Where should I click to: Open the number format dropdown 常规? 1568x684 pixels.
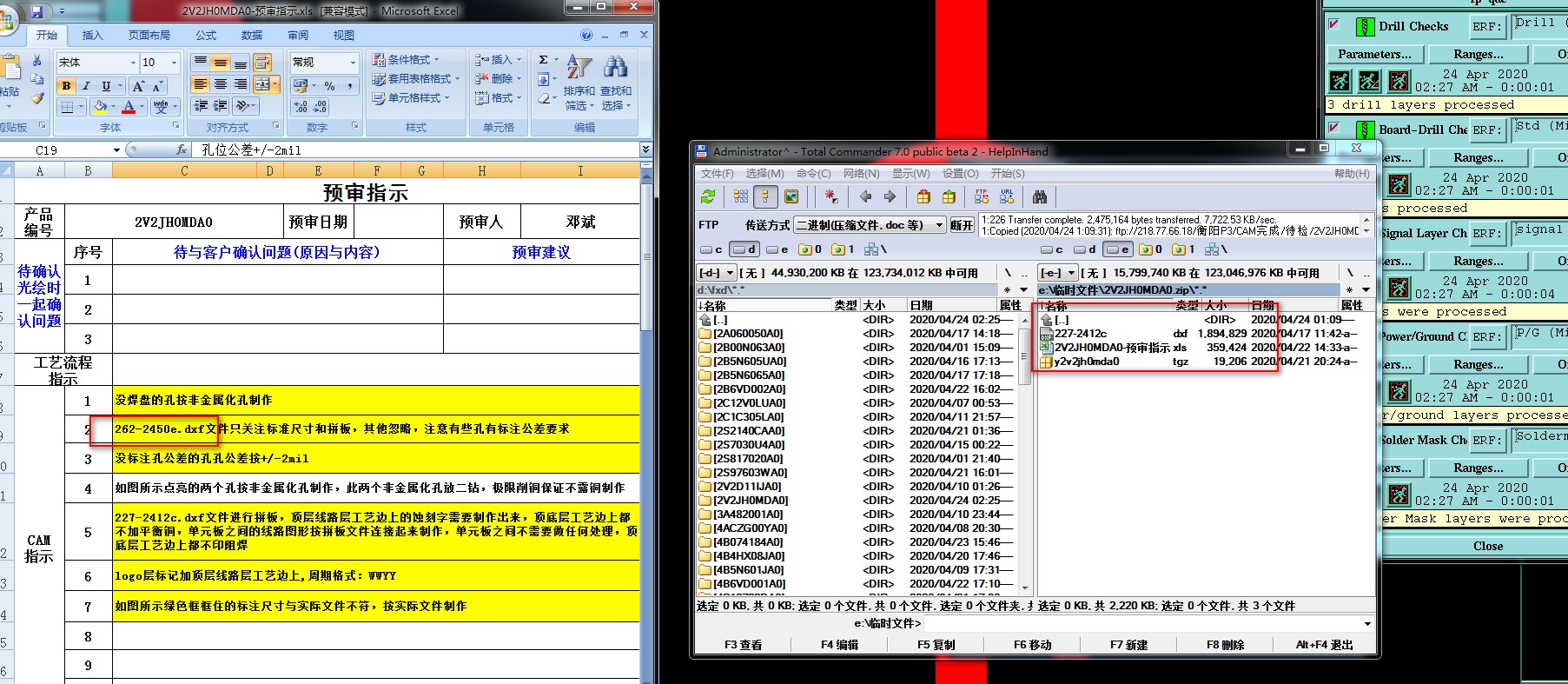click(353, 63)
